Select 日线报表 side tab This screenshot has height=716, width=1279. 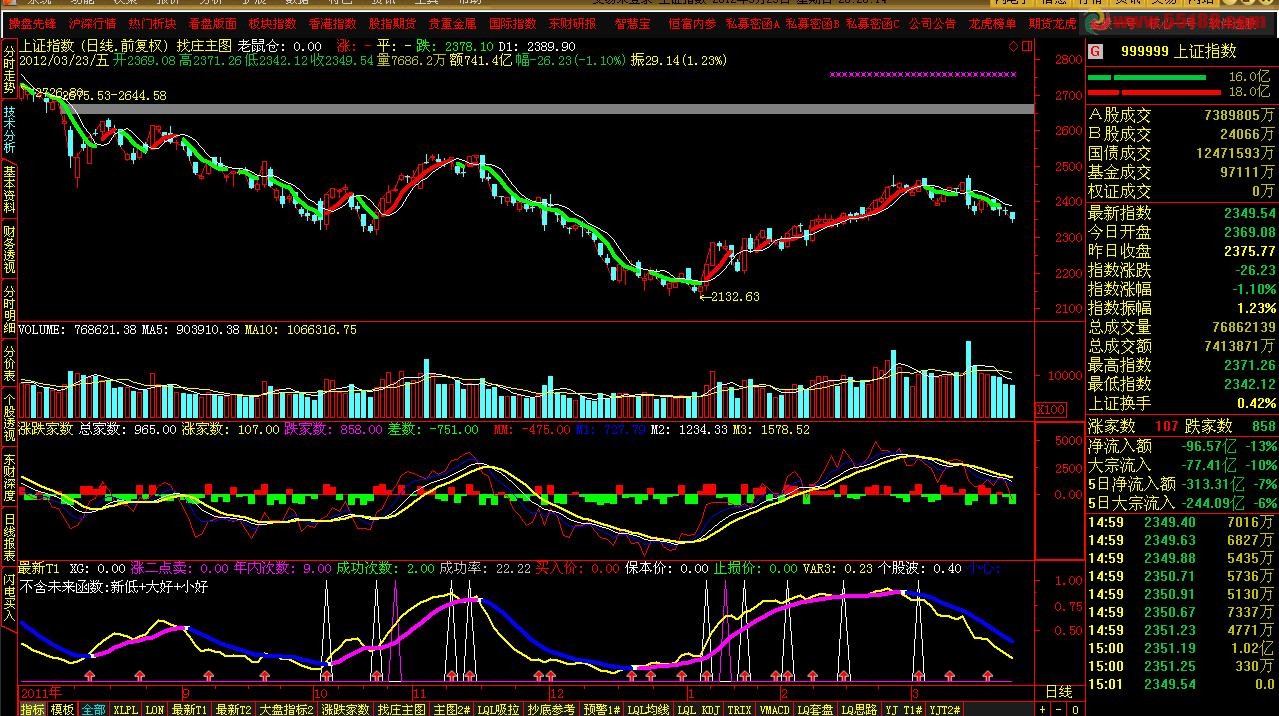point(9,538)
